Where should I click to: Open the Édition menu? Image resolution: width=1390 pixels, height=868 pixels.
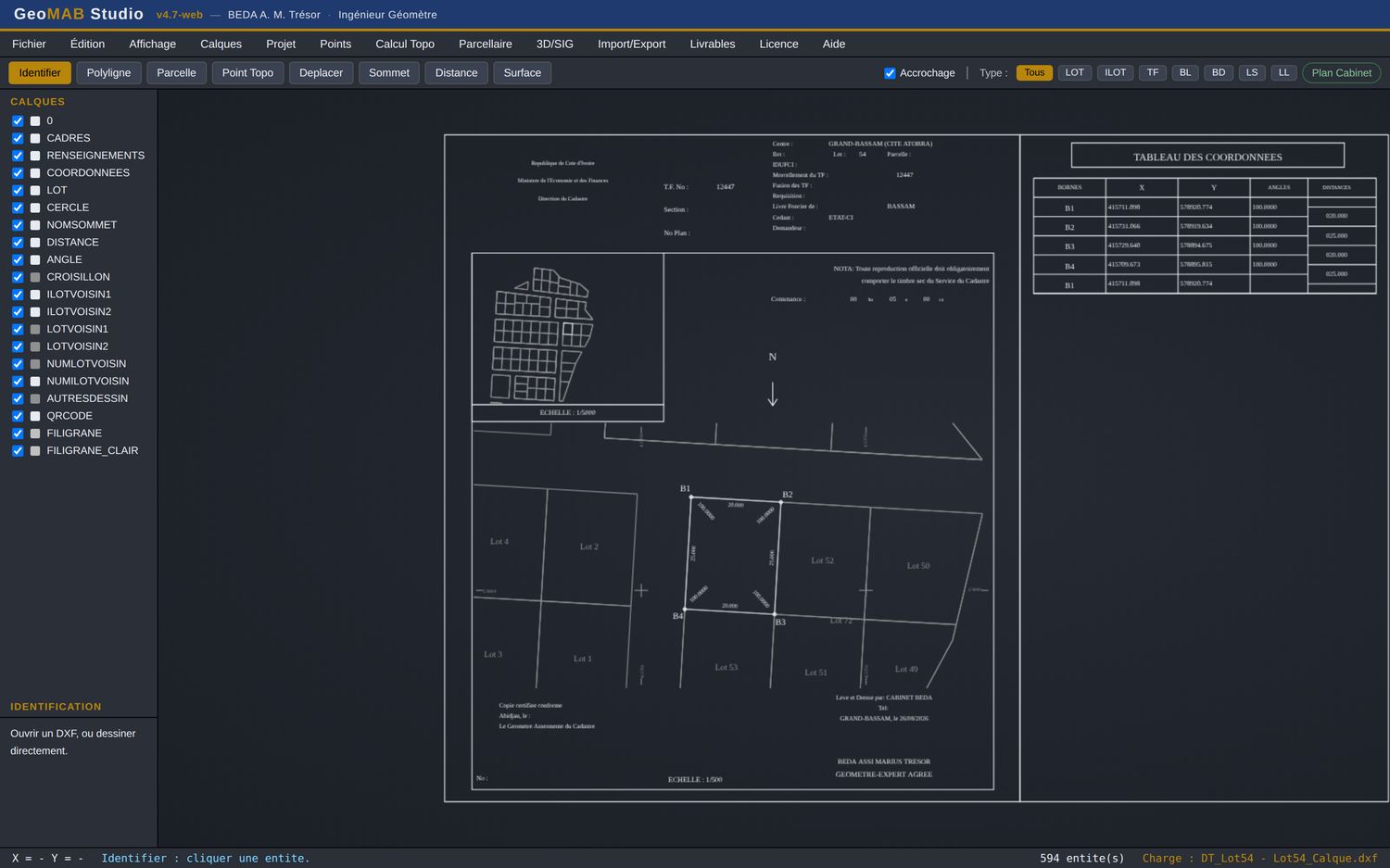[87, 44]
